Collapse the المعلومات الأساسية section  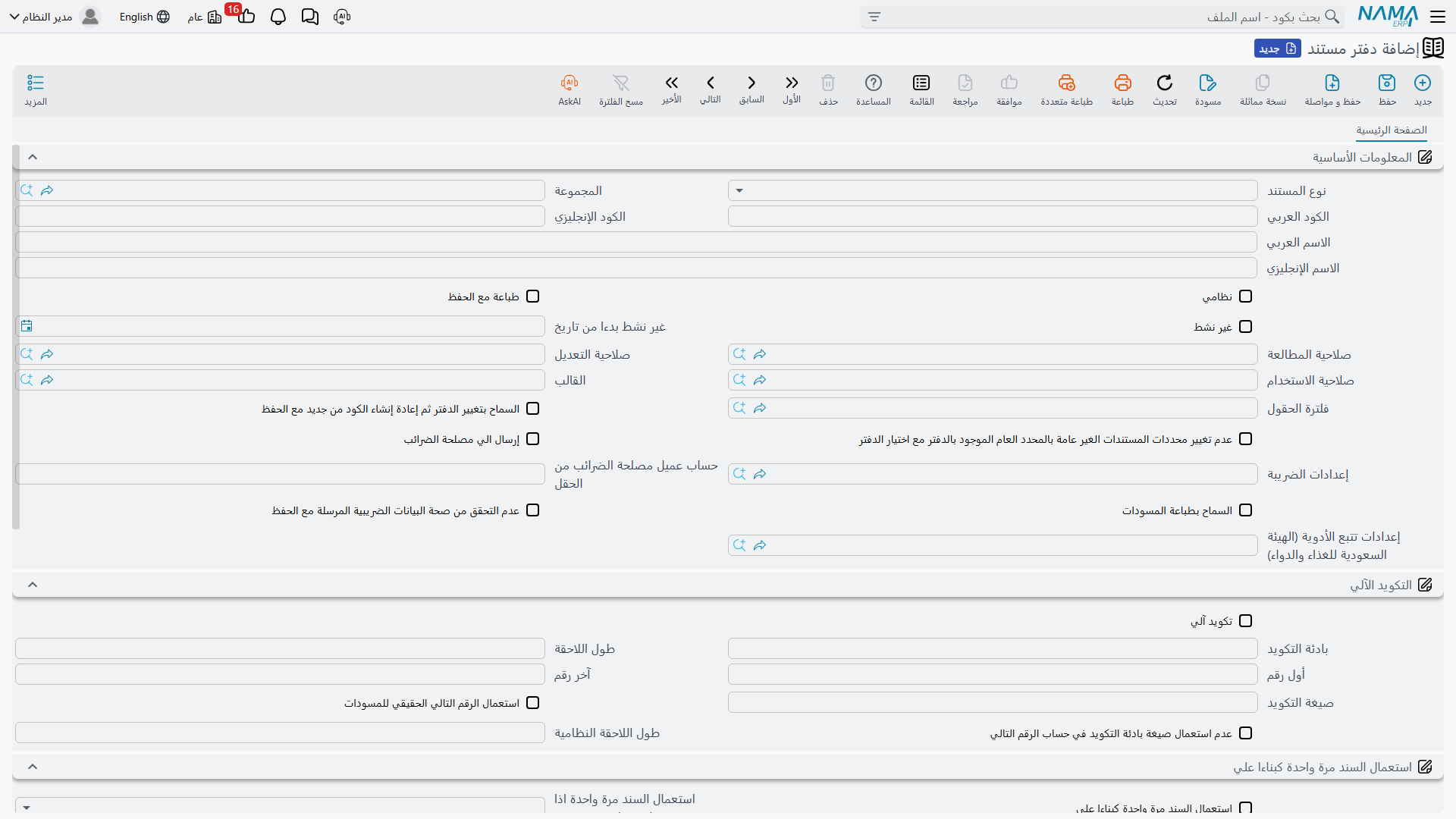(x=33, y=157)
